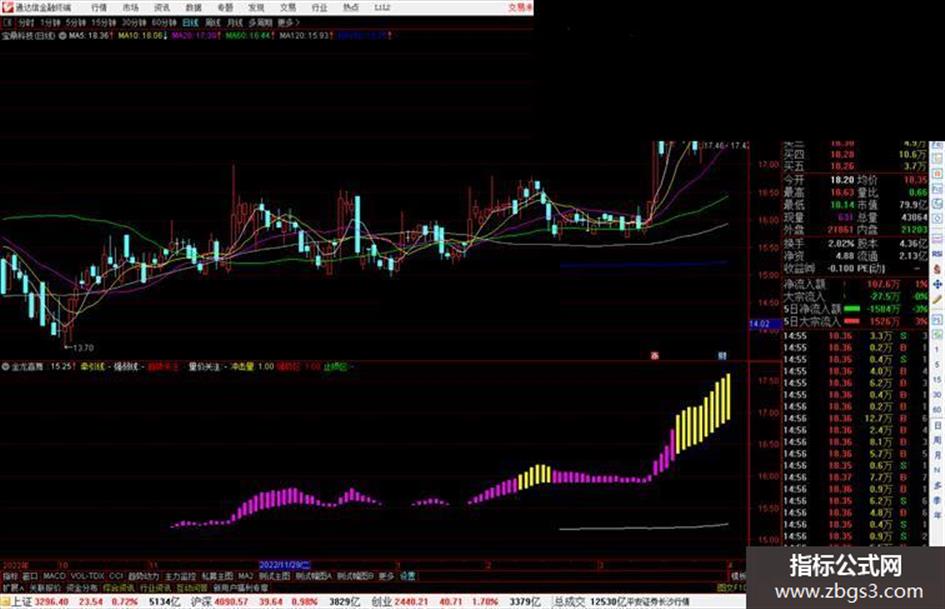Select the pencil drawing tool in the right toolbar
The image size is (945, 609).
coord(937,299)
